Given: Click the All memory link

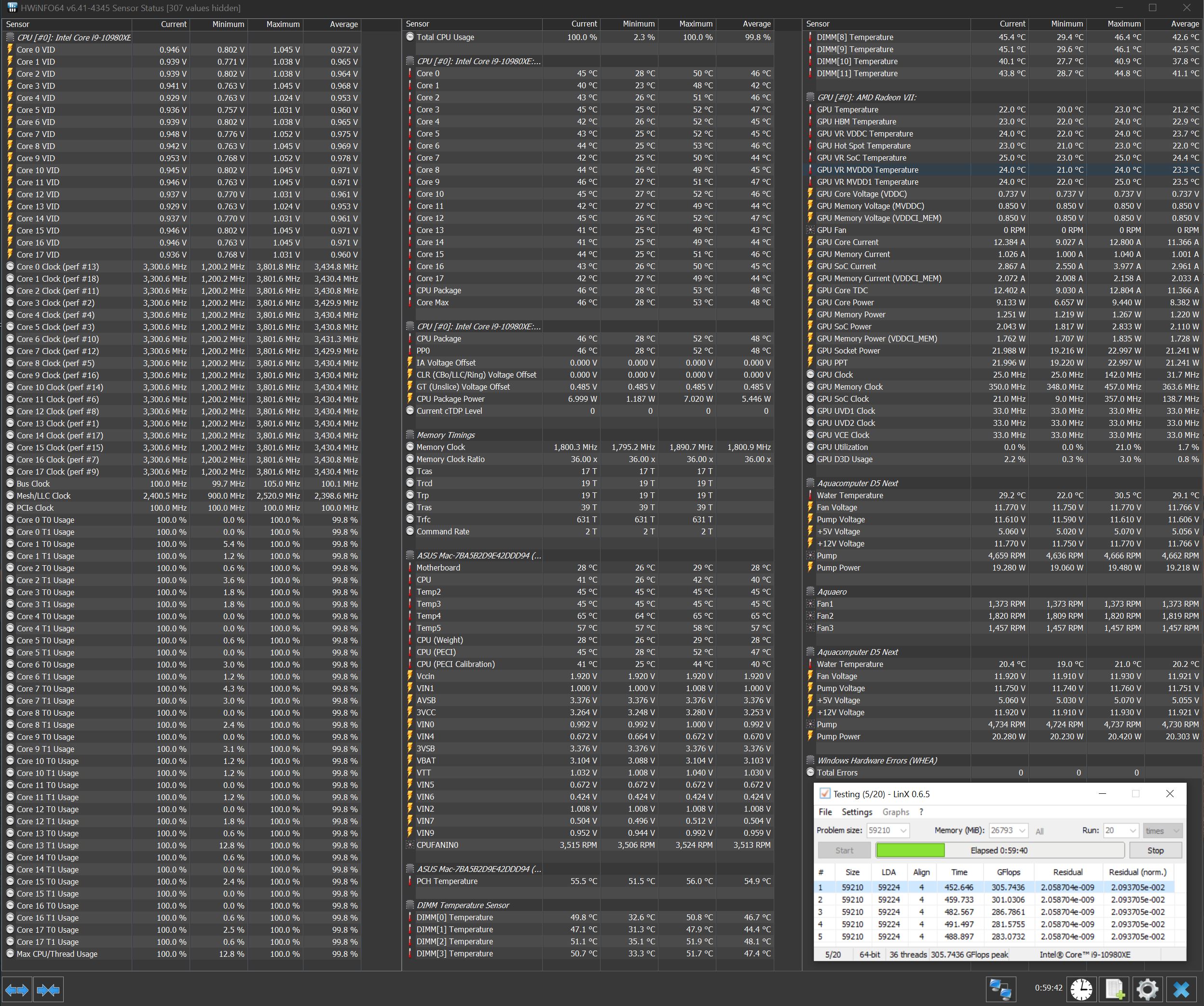Looking at the screenshot, I should 1040,831.
